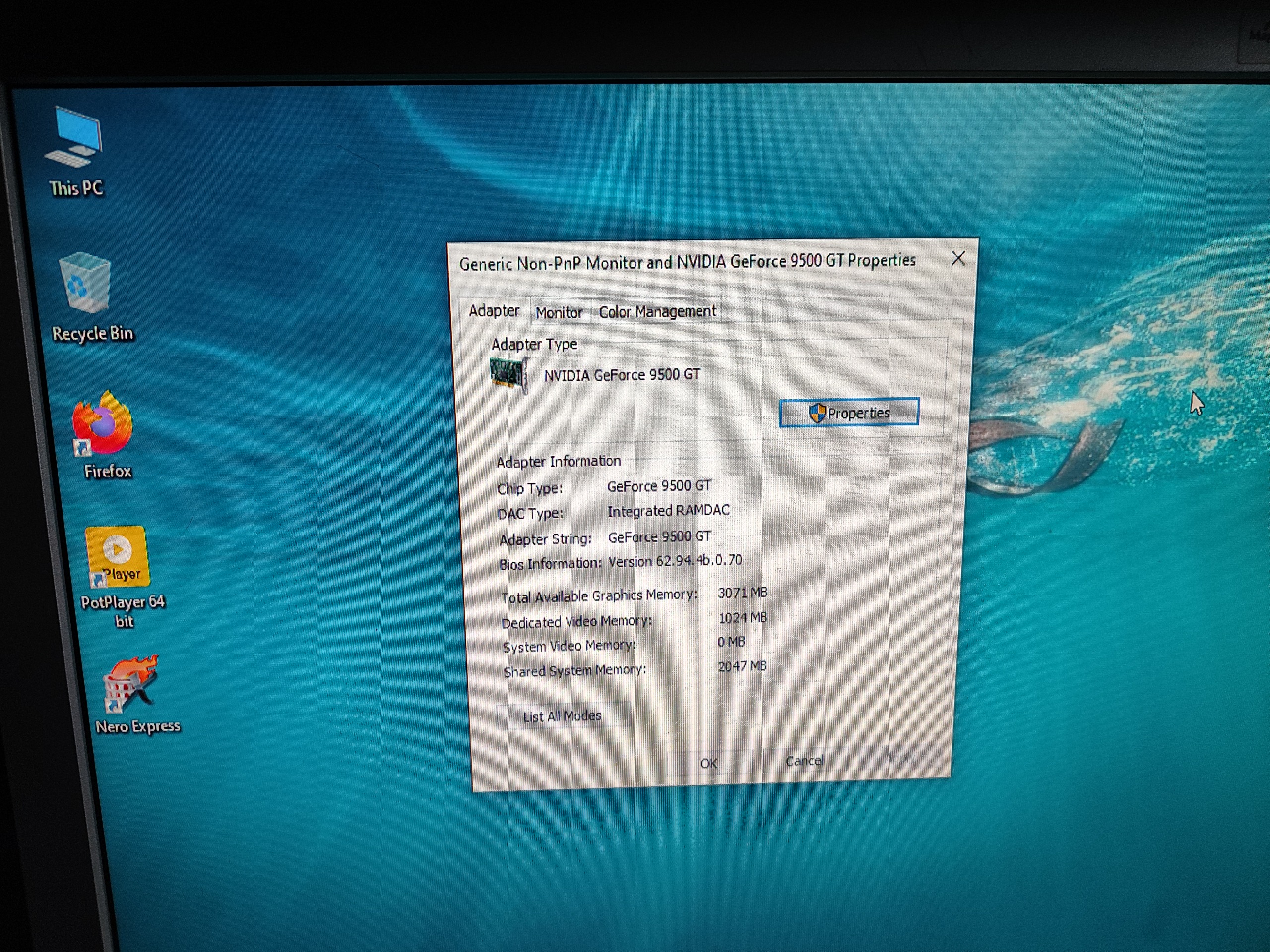Open adapter Properties button
The height and width of the screenshot is (952, 1270).
[849, 413]
